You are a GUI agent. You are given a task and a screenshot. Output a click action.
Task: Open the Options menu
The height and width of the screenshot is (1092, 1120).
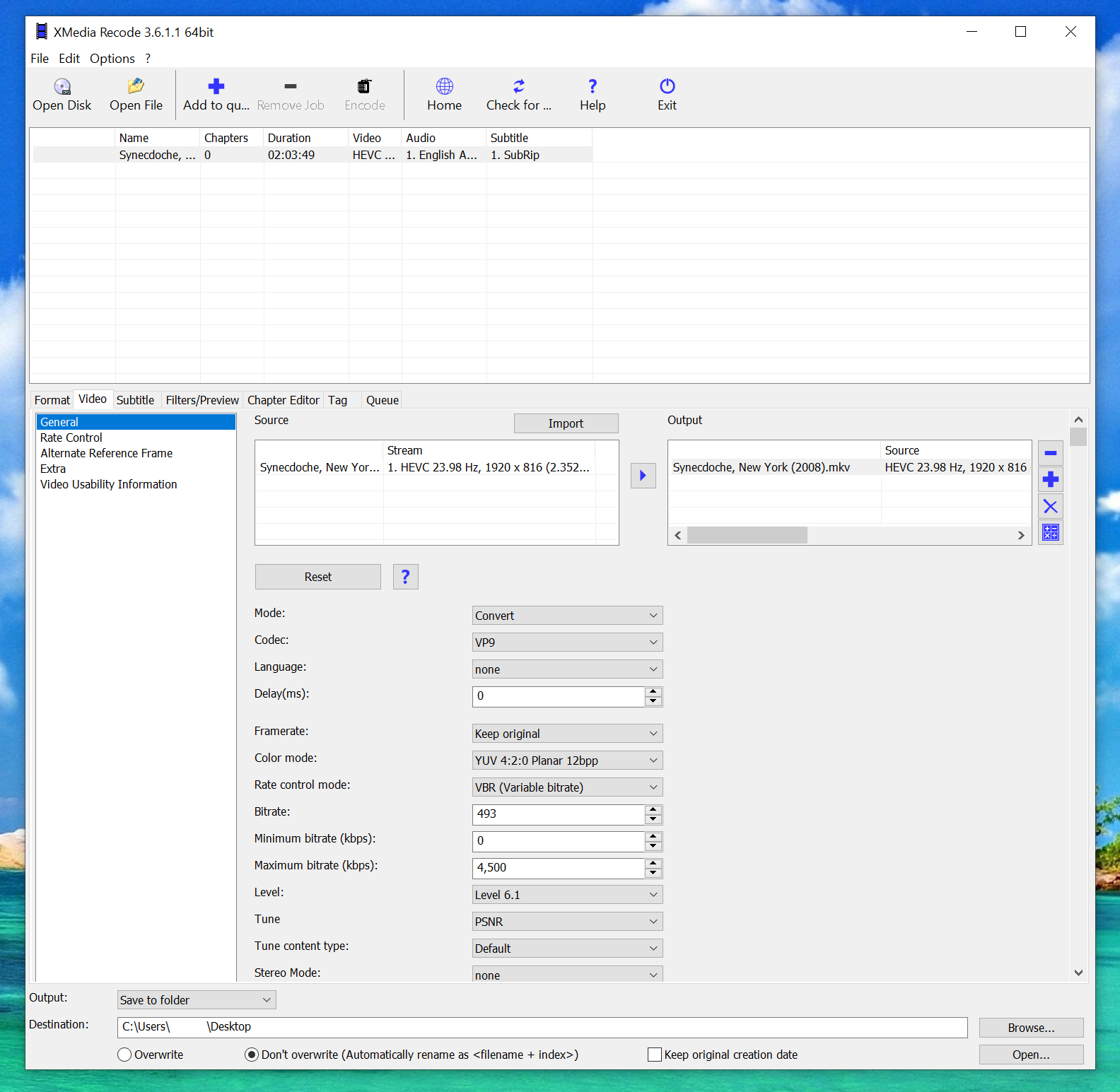point(112,59)
